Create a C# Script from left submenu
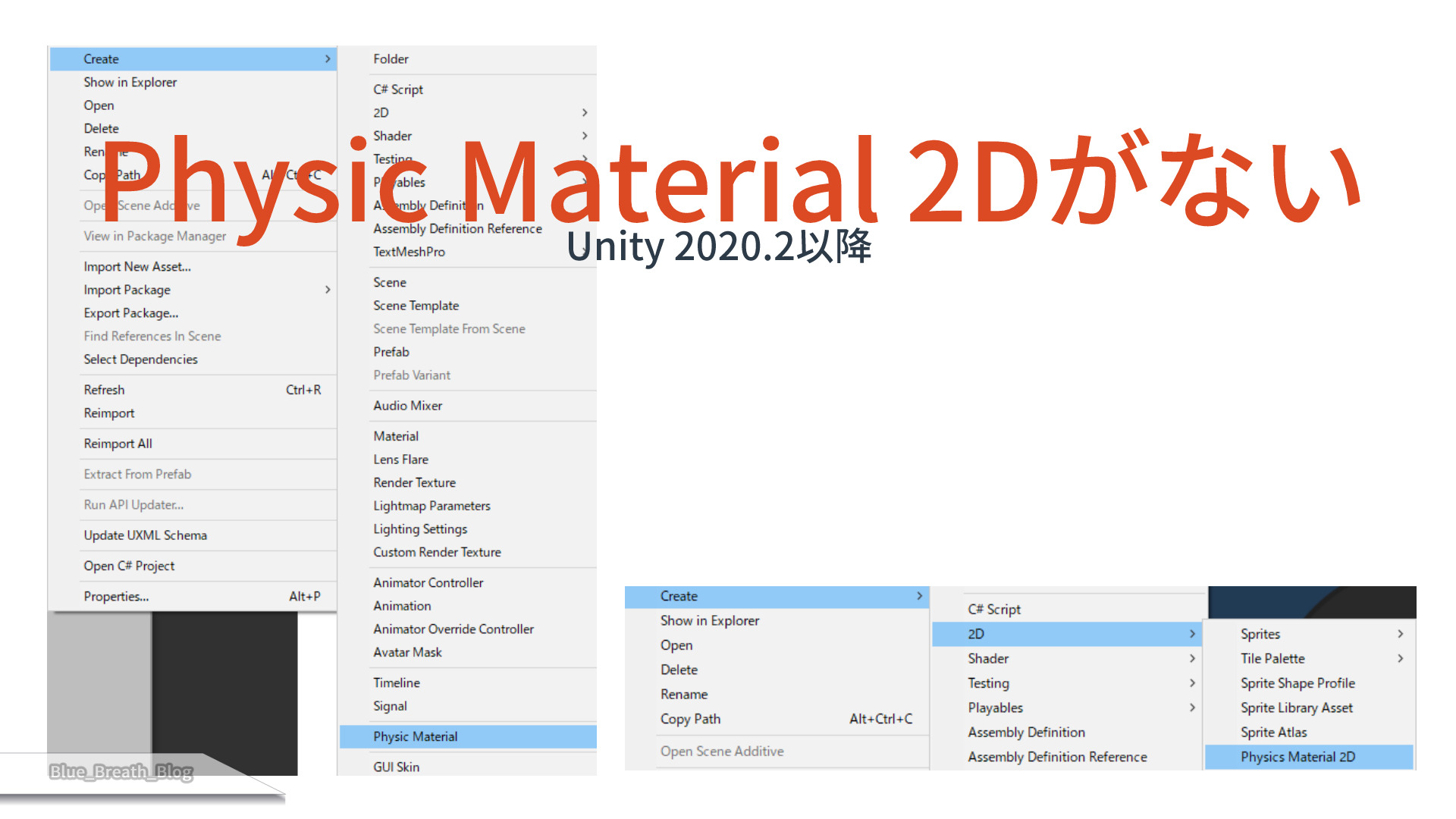 coord(398,89)
